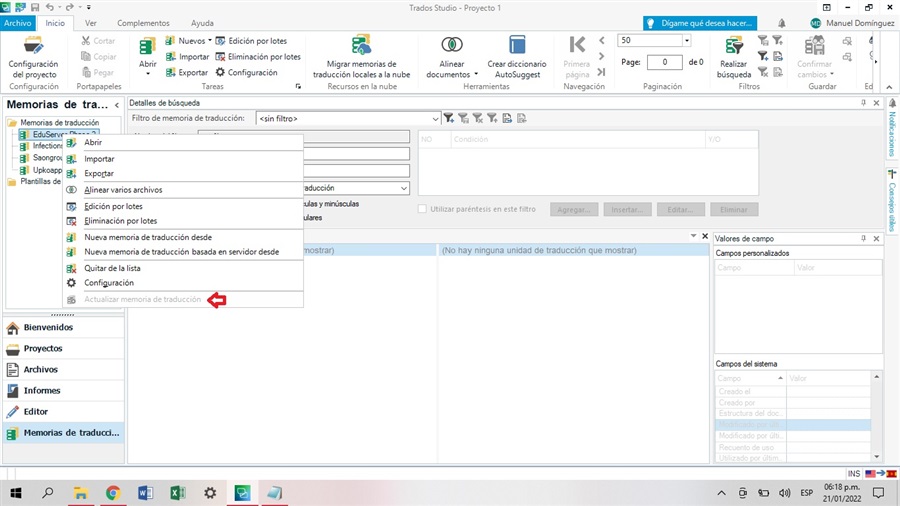Open the Proyectos view
Image resolution: width=900 pixels, height=506 pixels.
64,348
